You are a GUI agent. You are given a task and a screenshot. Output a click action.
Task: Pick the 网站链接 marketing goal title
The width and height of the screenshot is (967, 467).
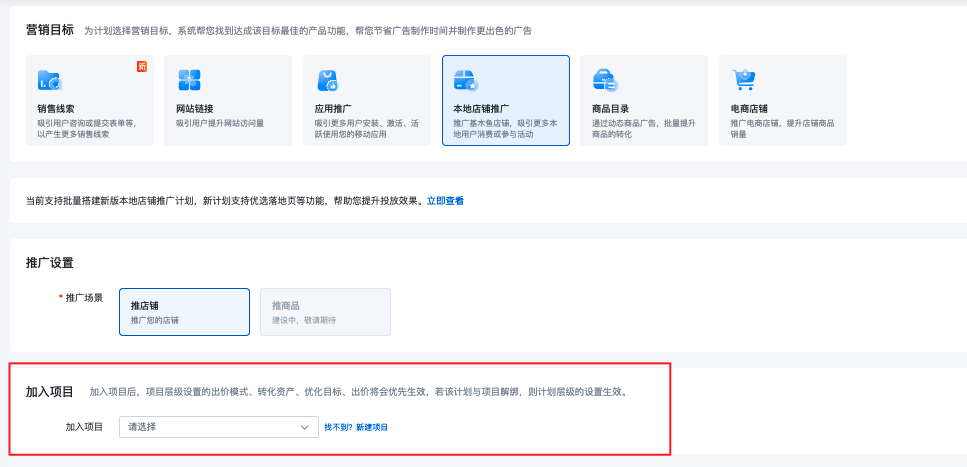coord(195,108)
